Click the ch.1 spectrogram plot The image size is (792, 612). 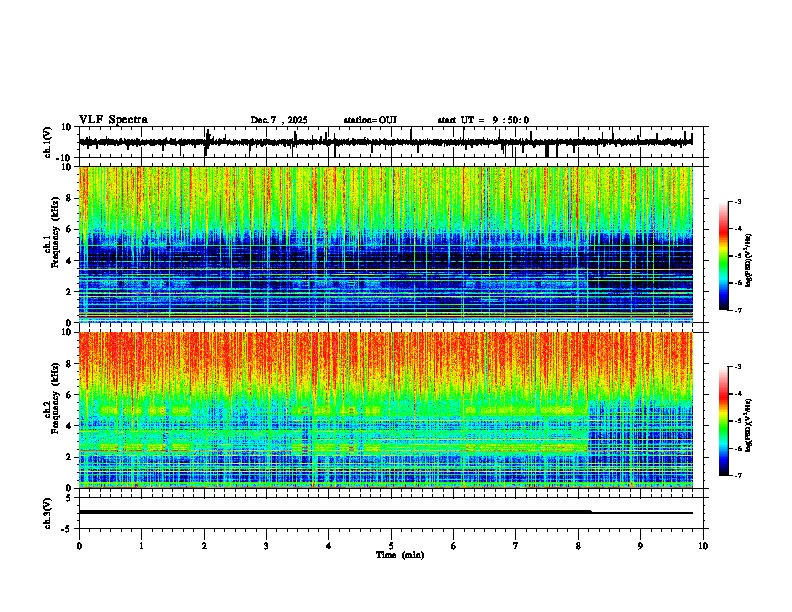pos(386,244)
